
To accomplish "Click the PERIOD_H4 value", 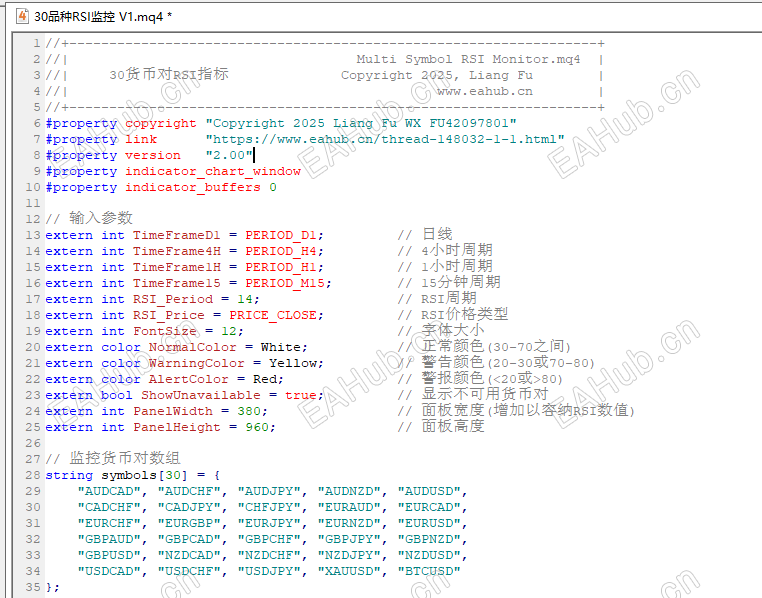I will 281,252.
